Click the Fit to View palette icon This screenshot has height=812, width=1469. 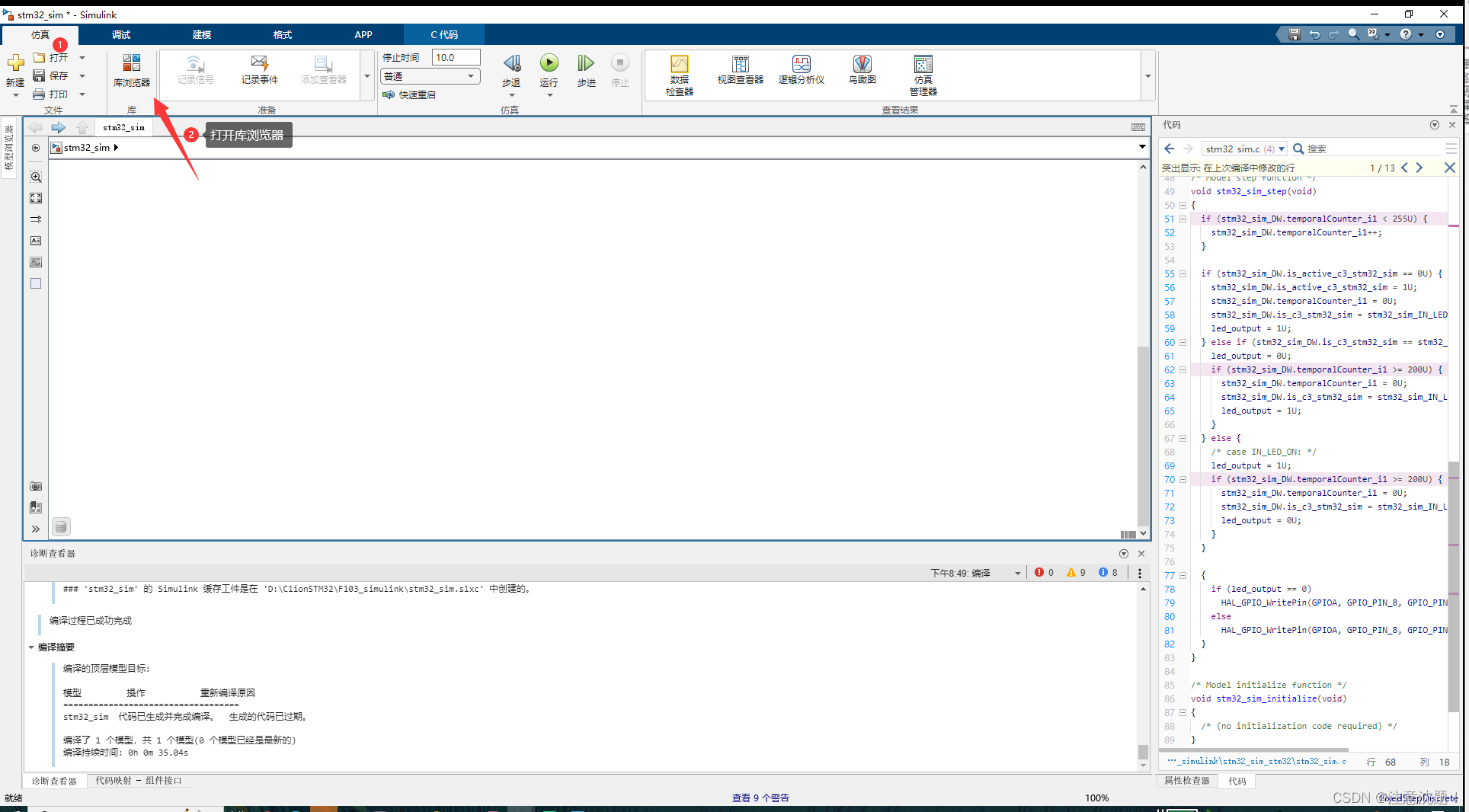[x=36, y=198]
